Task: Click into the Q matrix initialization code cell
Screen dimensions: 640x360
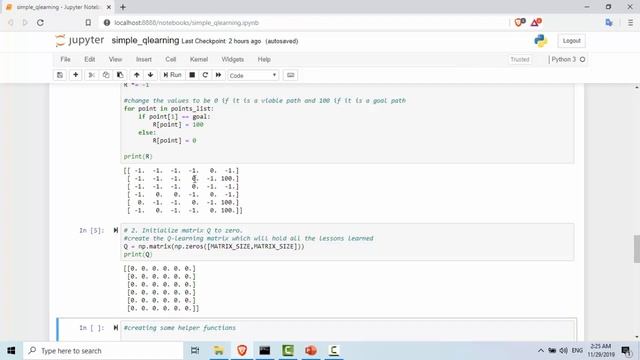Action: point(347,242)
